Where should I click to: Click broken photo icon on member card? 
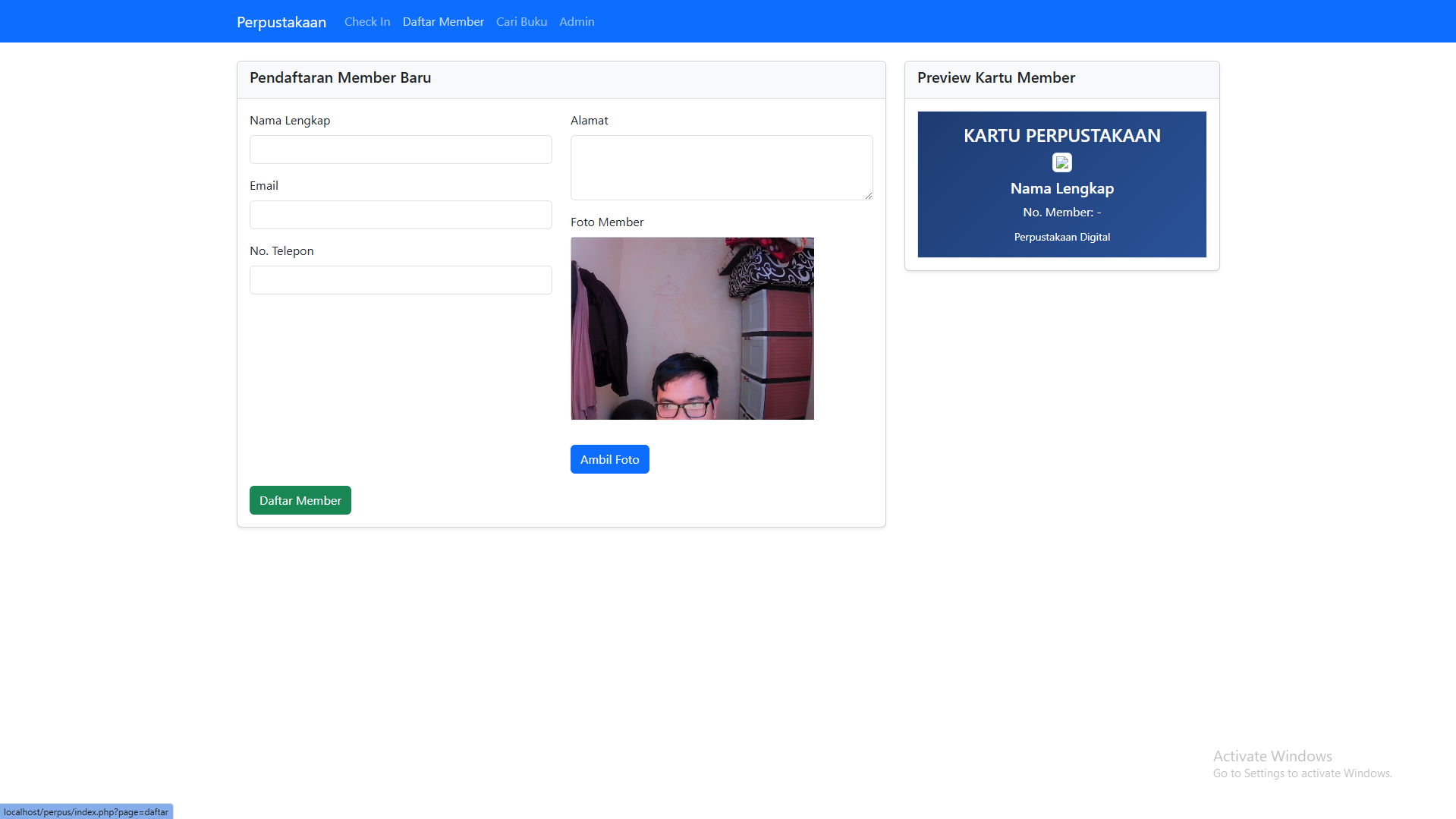coord(1061,162)
